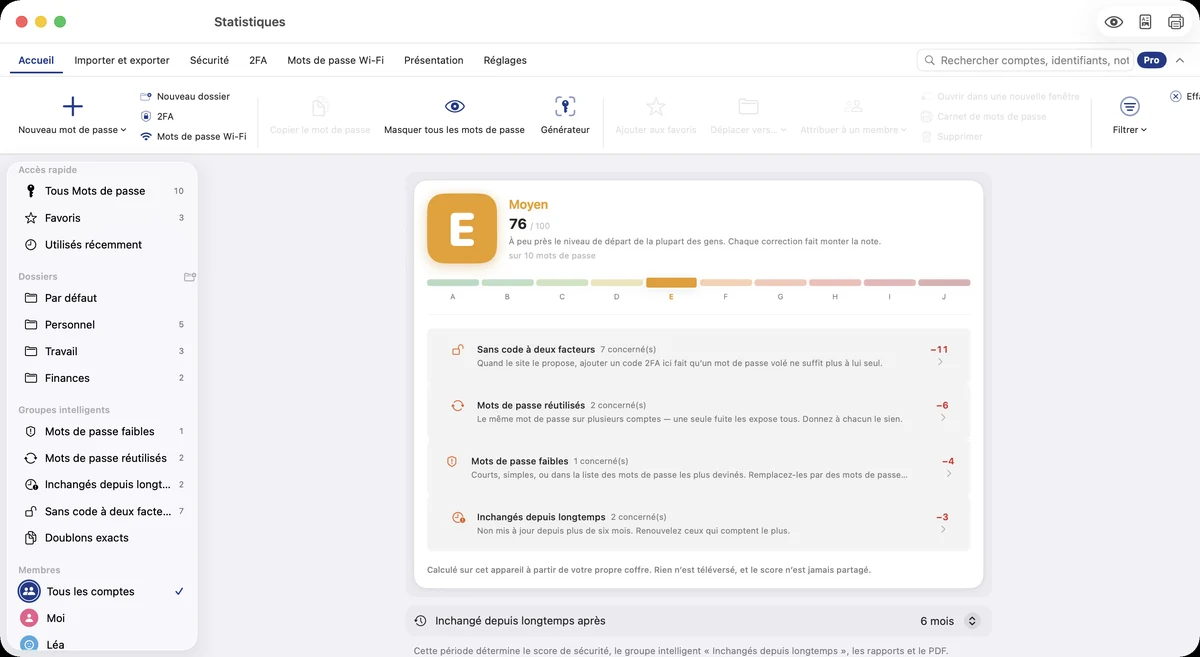Click Masquer tous les mots de passe eye icon
This screenshot has height=657, width=1200.
(454, 106)
